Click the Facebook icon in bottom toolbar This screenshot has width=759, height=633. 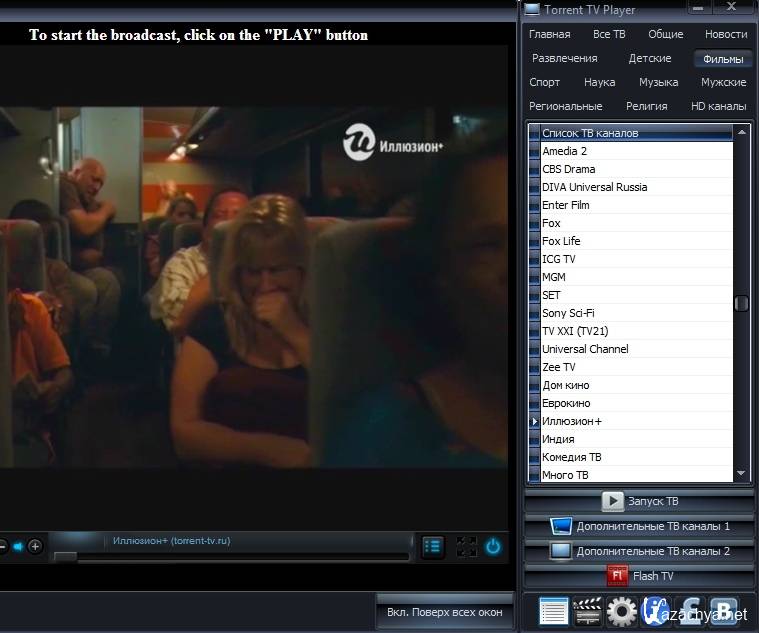[x=689, y=611]
